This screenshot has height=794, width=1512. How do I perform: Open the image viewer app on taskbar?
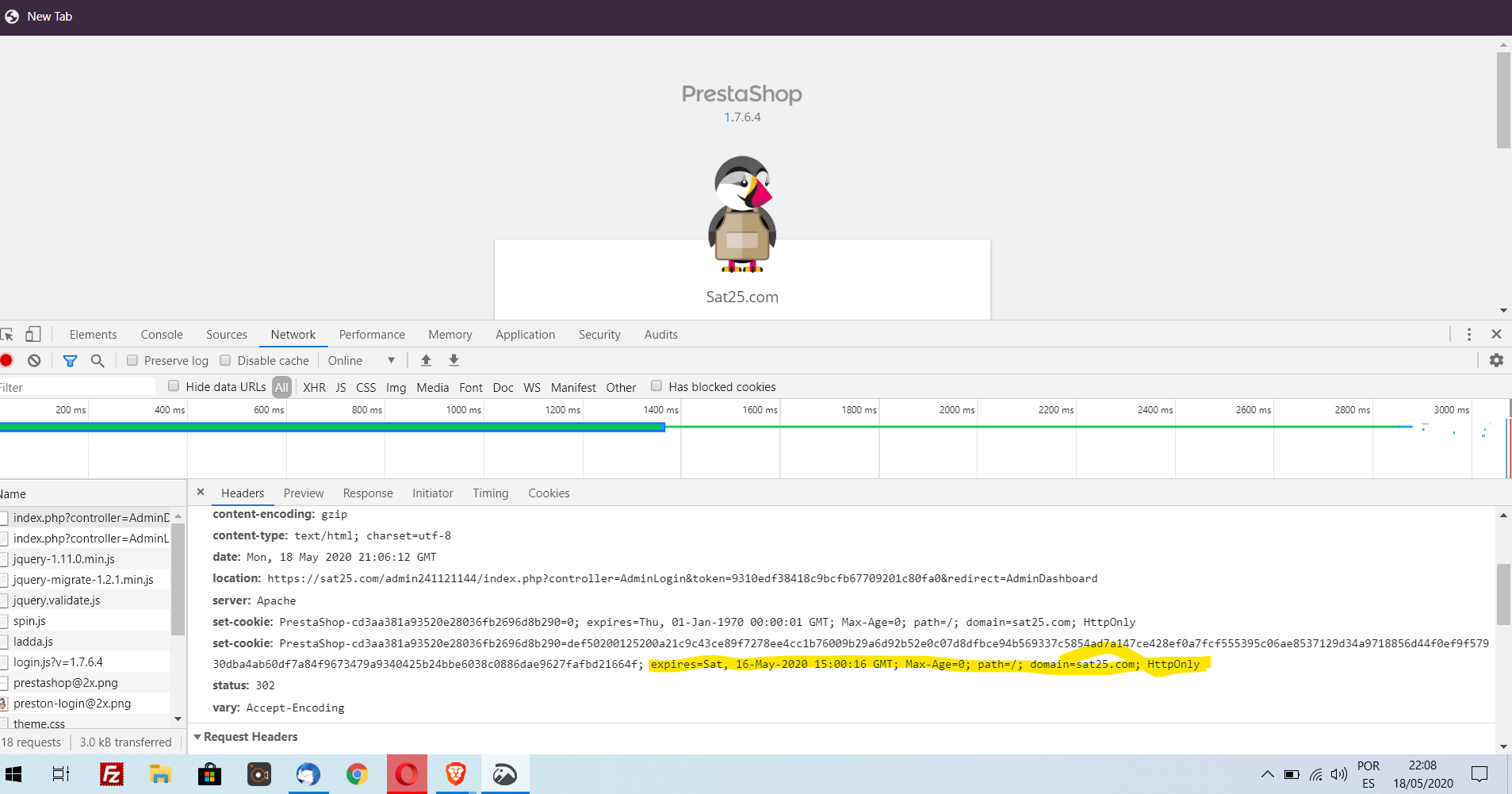(x=505, y=774)
